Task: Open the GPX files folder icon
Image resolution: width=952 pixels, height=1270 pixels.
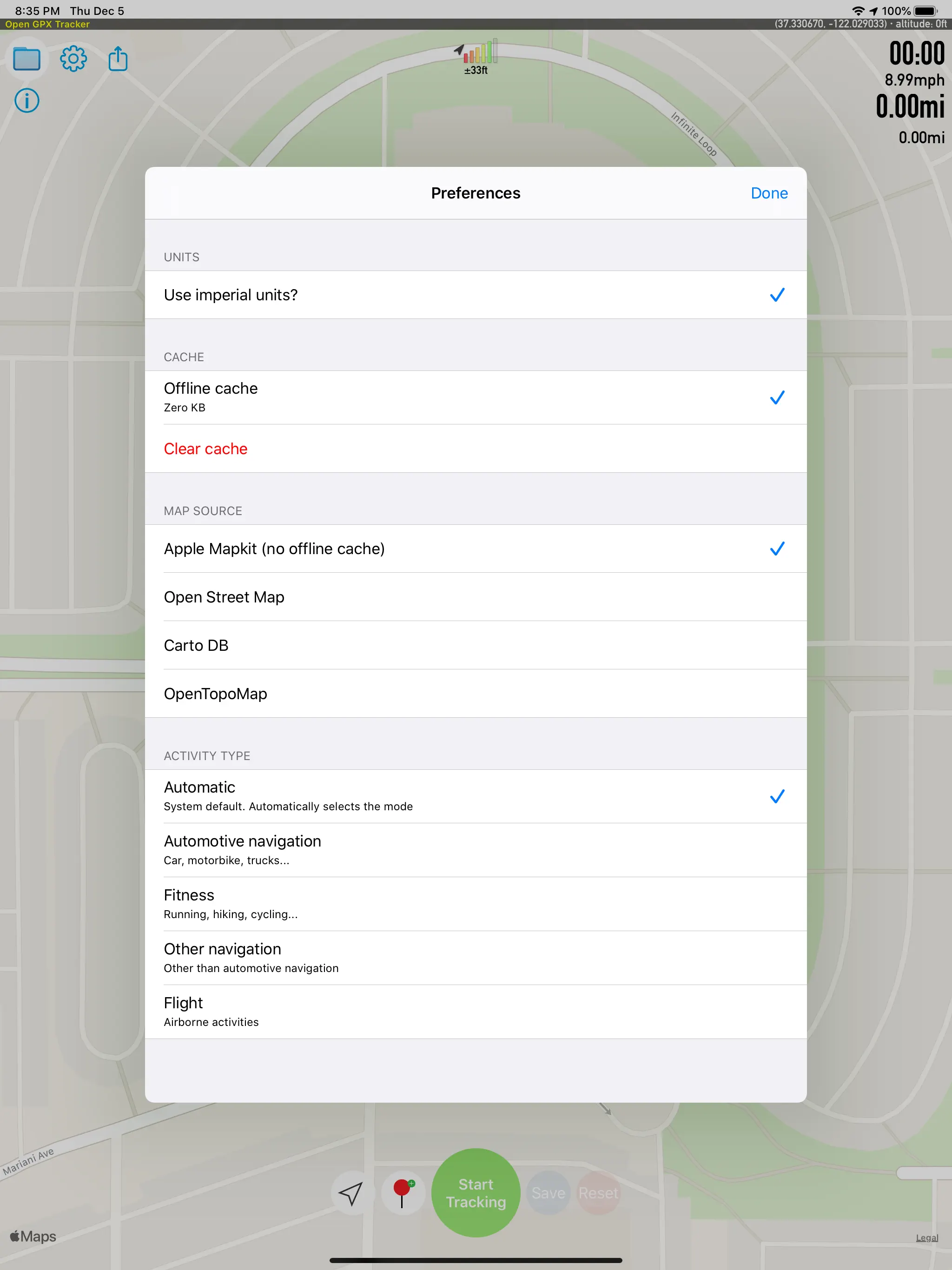Action: click(x=26, y=59)
